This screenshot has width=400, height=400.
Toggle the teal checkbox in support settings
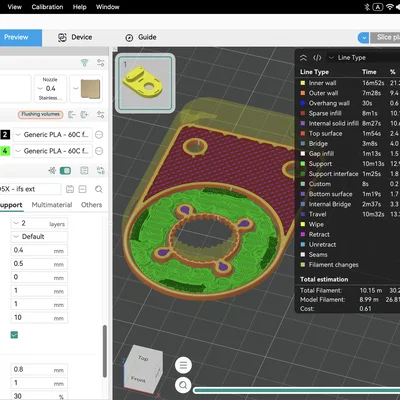[x=14, y=335]
